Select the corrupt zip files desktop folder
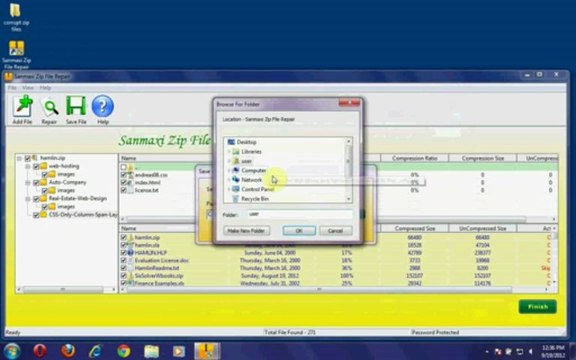576x360 pixels. tap(15, 17)
